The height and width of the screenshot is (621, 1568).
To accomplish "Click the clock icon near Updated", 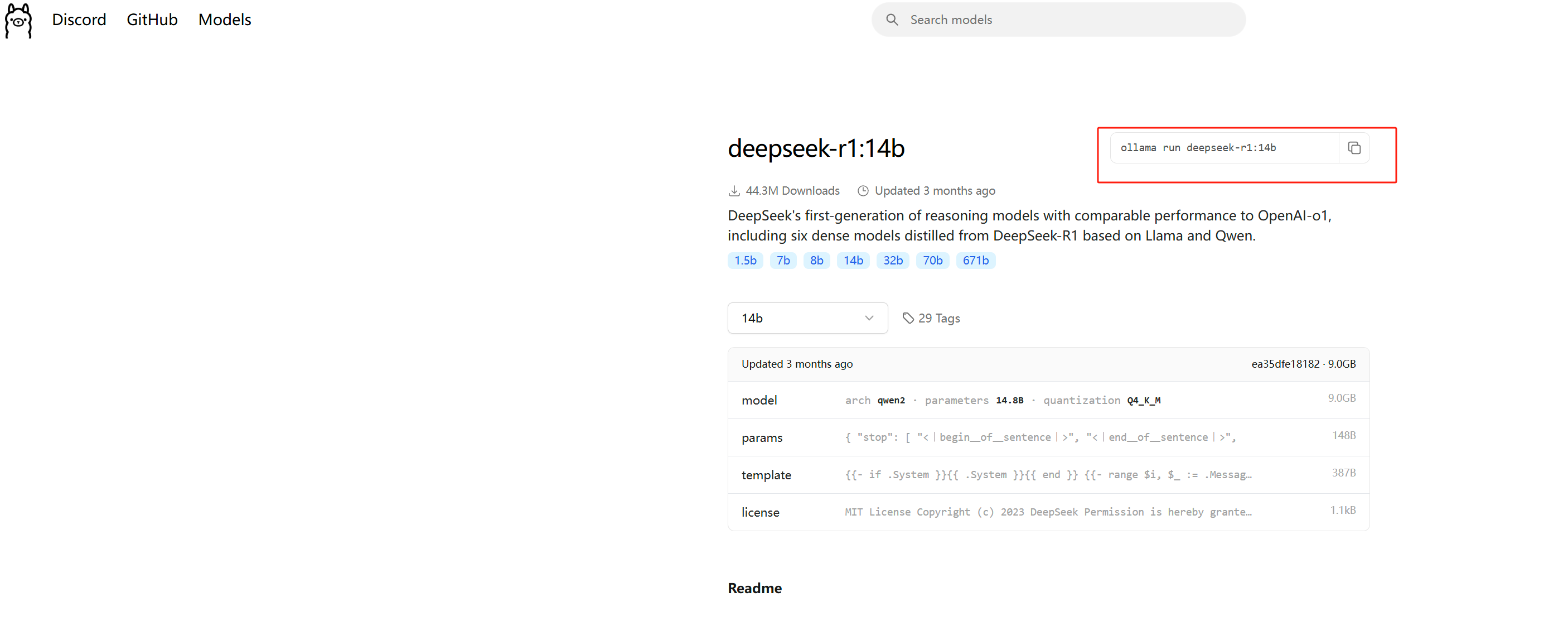I will point(863,191).
